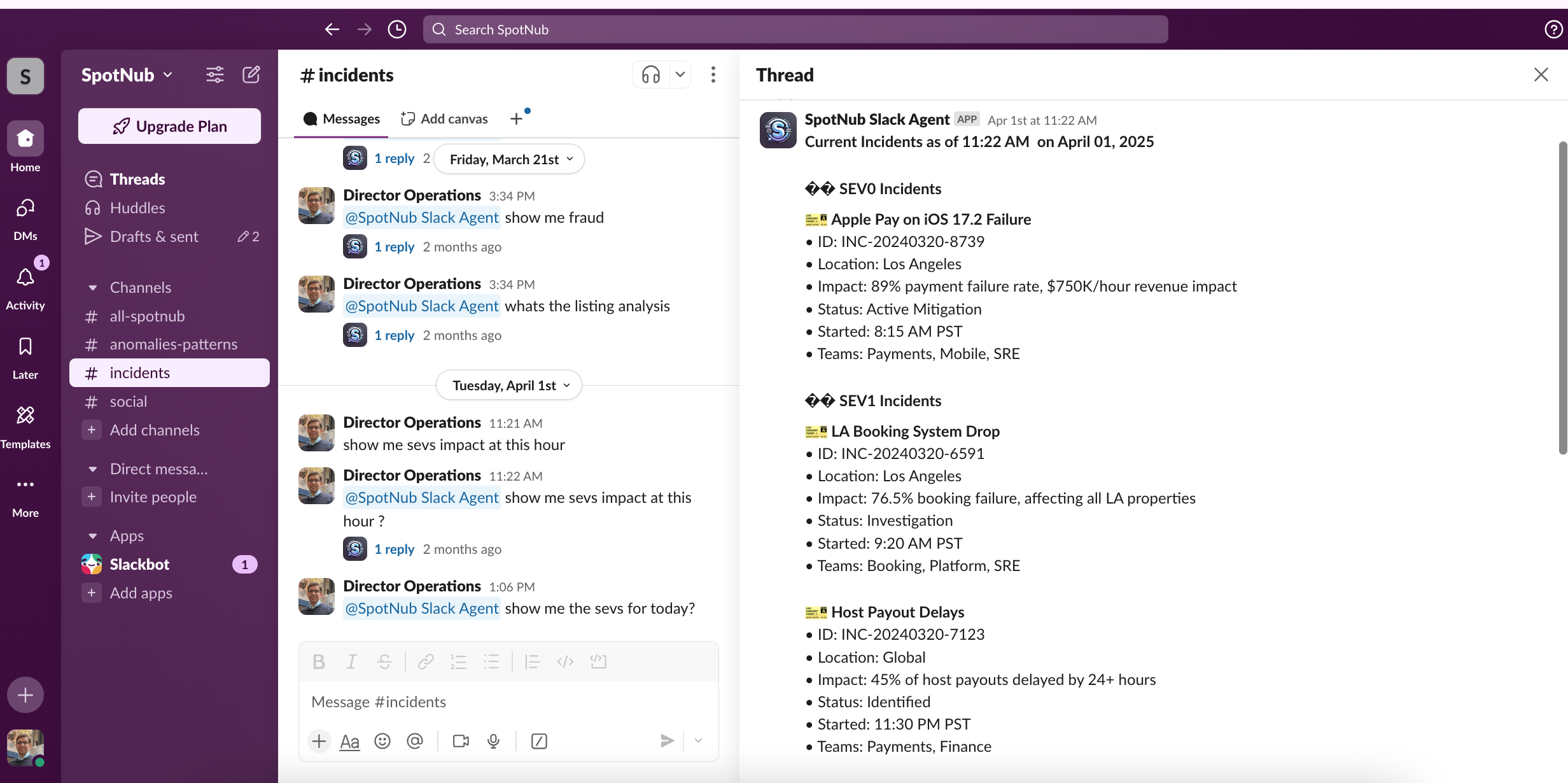Click Add channels
Screen dimensions: 1568x783
(169, 430)
